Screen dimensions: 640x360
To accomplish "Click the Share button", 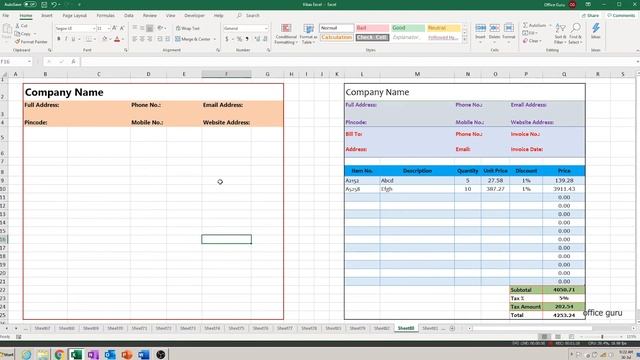I will (x=590, y=16).
